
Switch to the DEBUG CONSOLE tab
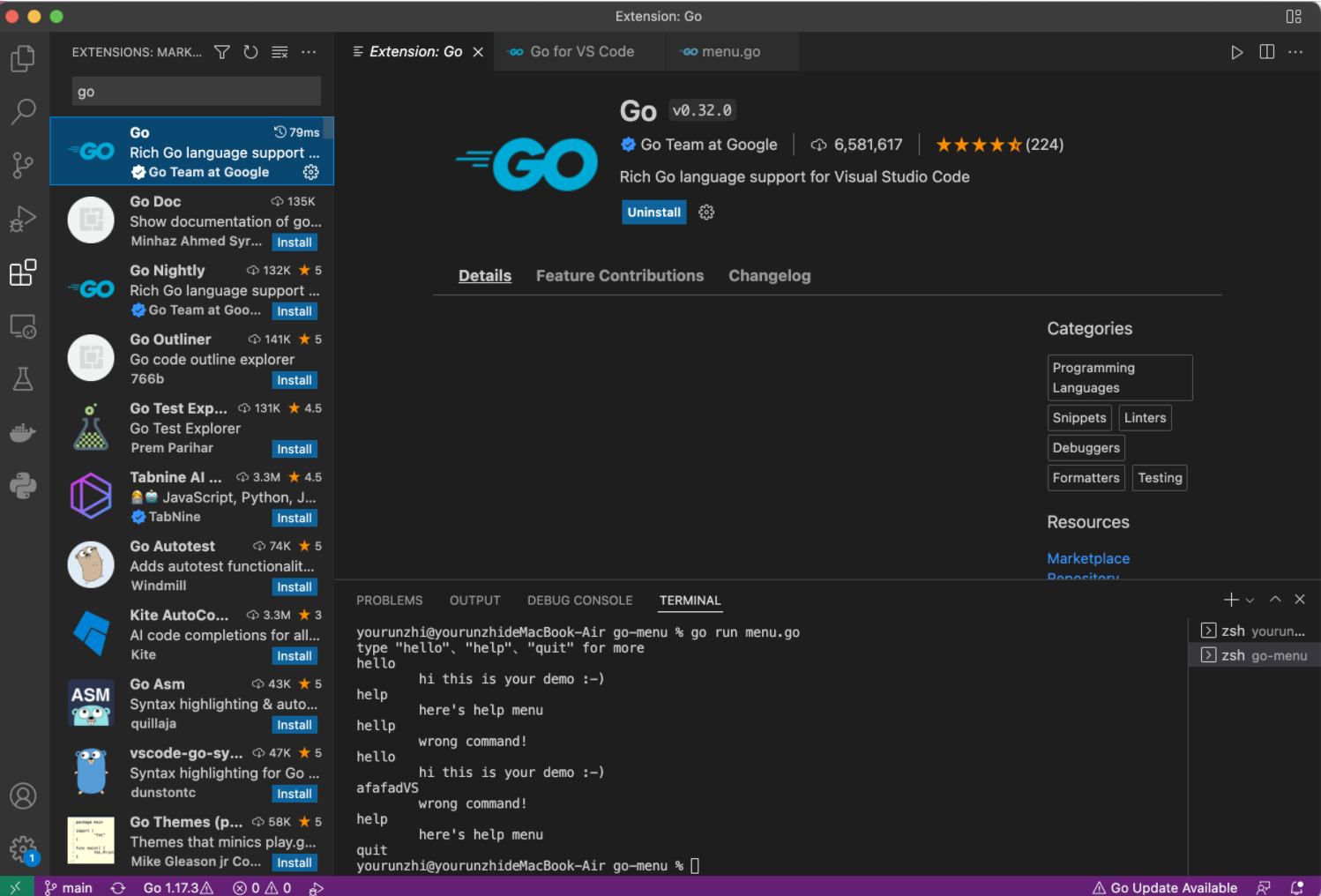(580, 601)
